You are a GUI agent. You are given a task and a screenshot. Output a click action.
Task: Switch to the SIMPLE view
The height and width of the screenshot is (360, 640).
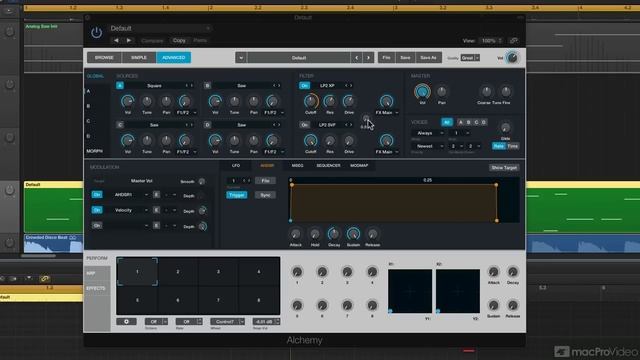coord(139,58)
